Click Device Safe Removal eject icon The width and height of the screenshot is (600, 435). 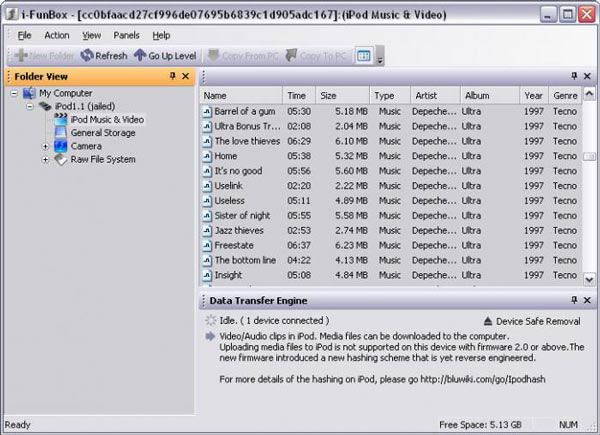488,321
